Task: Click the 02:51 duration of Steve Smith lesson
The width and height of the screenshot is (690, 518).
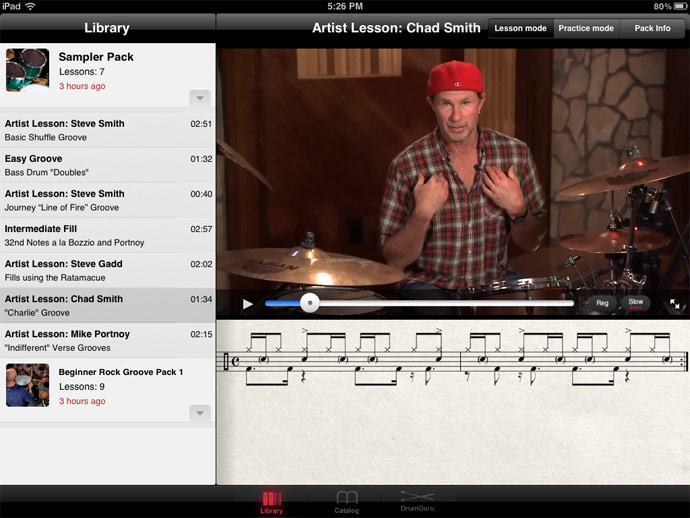Action: [201, 124]
